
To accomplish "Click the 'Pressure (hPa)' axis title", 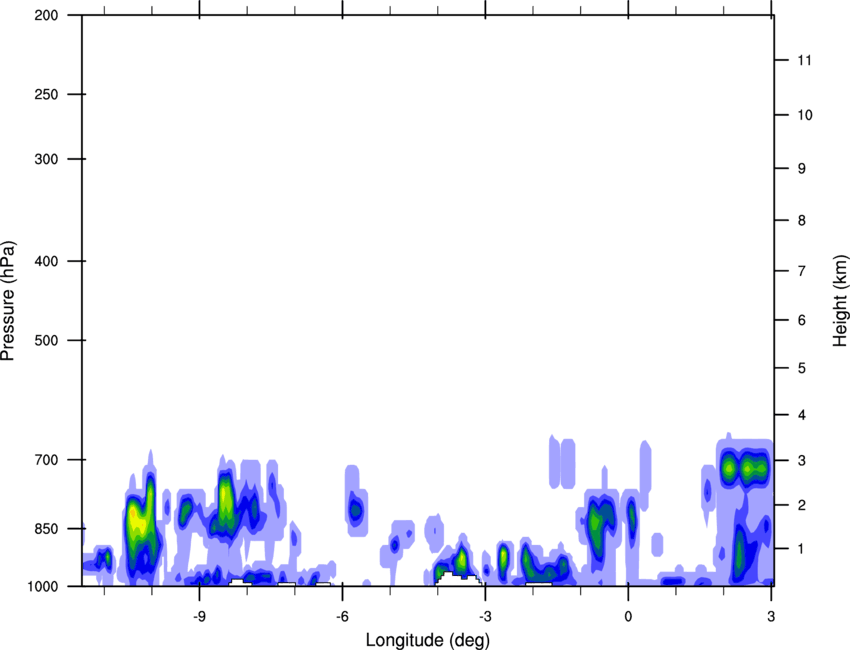I will [8, 301].
